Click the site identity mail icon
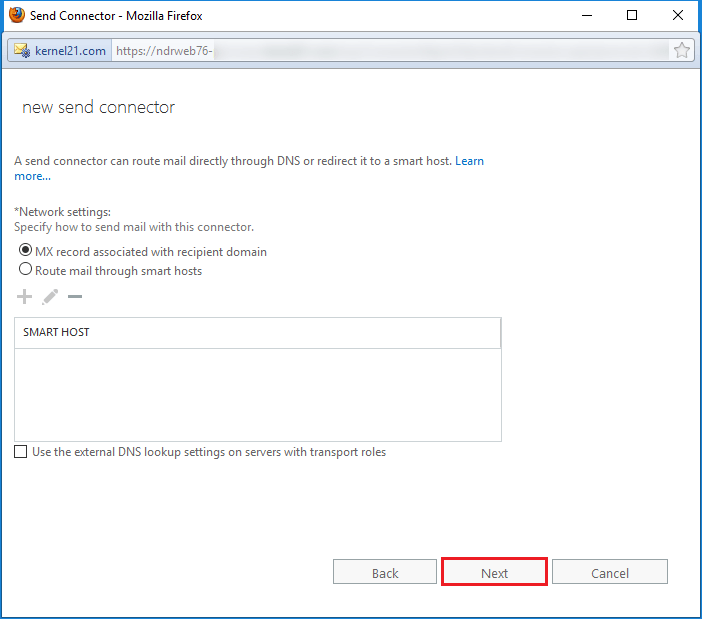Image resolution: width=702 pixels, height=619 pixels. pyautogui.click(x=22, y=51)
